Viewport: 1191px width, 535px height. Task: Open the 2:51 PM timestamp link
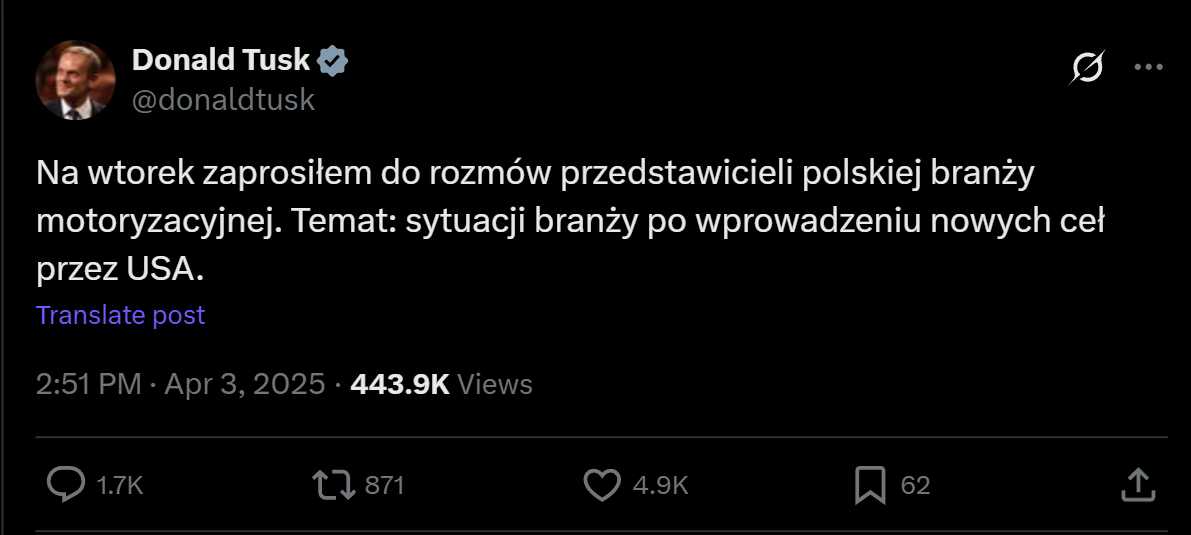[88, 385]
